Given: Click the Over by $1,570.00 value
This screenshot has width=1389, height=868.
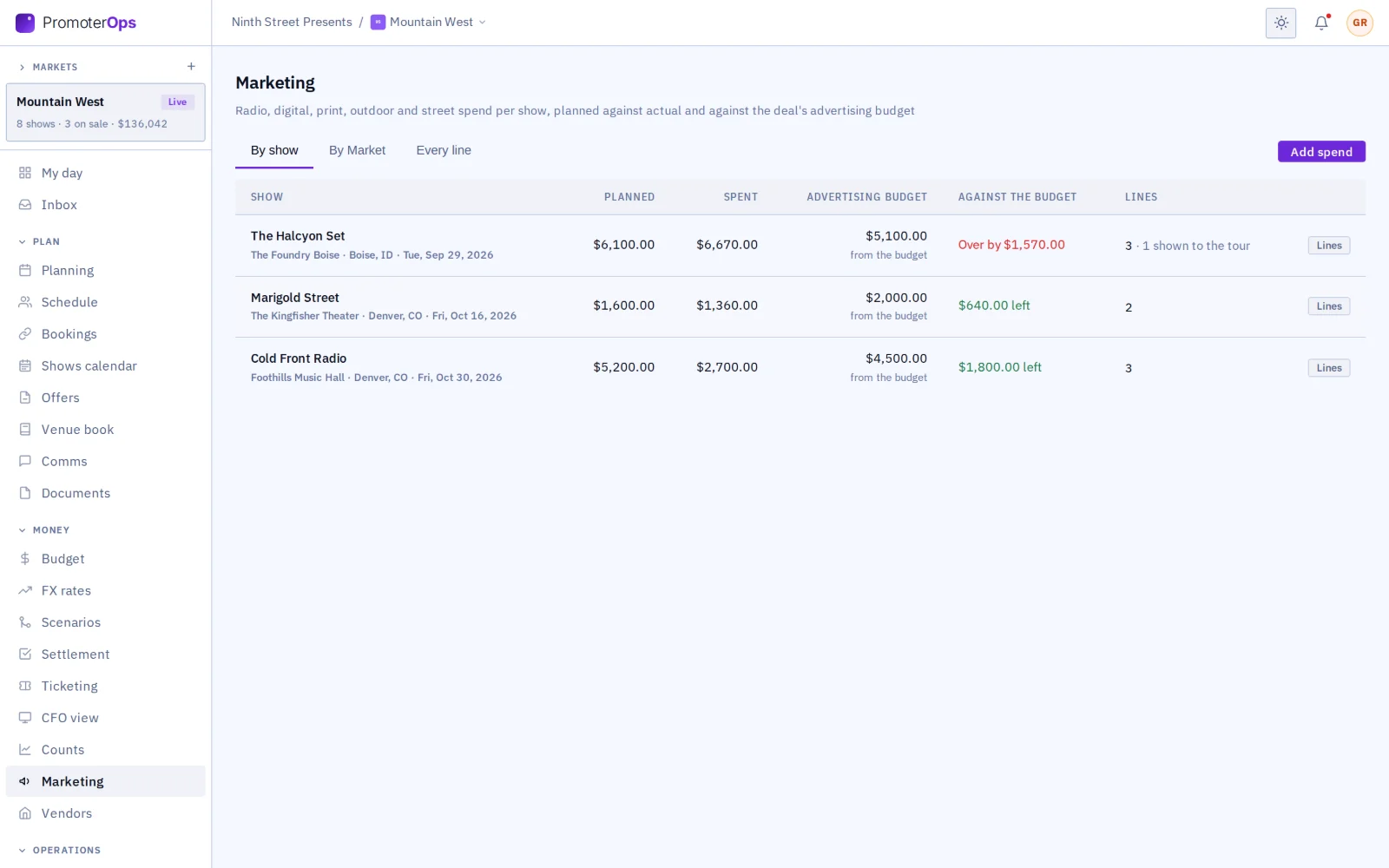Looking at the screenshot, I should 1011,245.
